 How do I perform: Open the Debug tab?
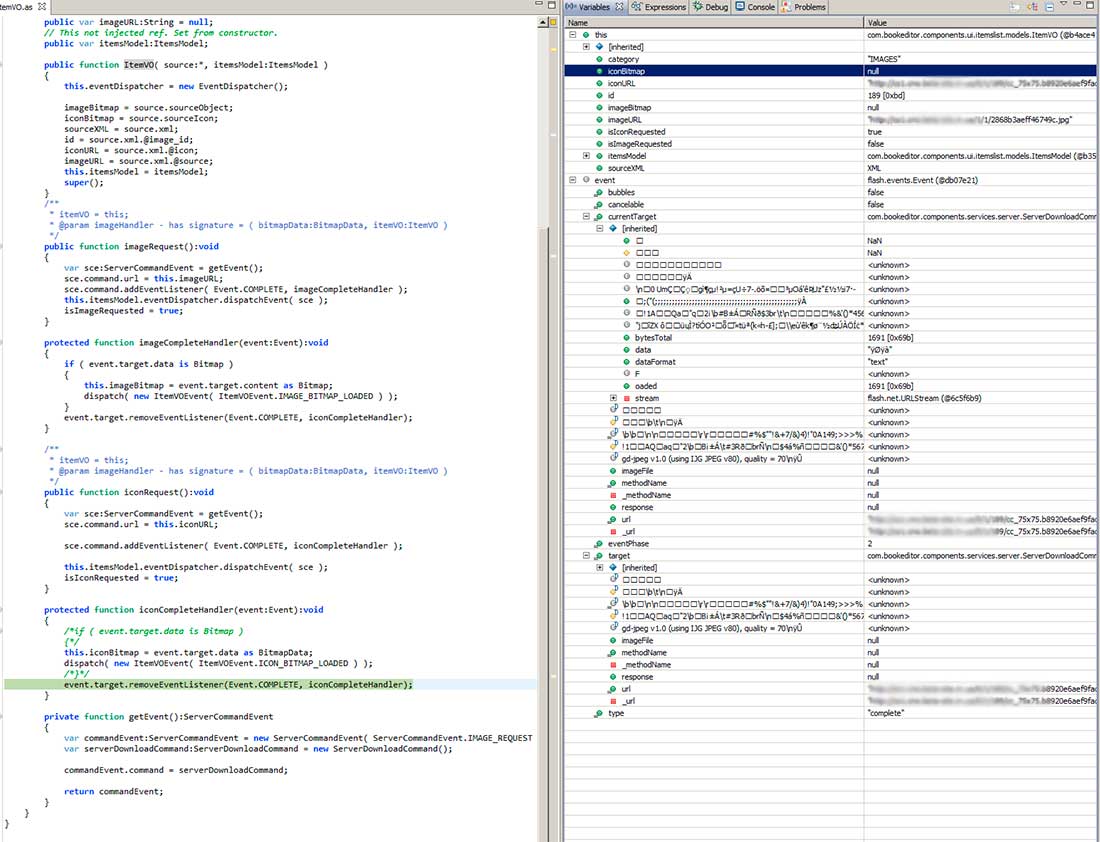tap(711, 7)
